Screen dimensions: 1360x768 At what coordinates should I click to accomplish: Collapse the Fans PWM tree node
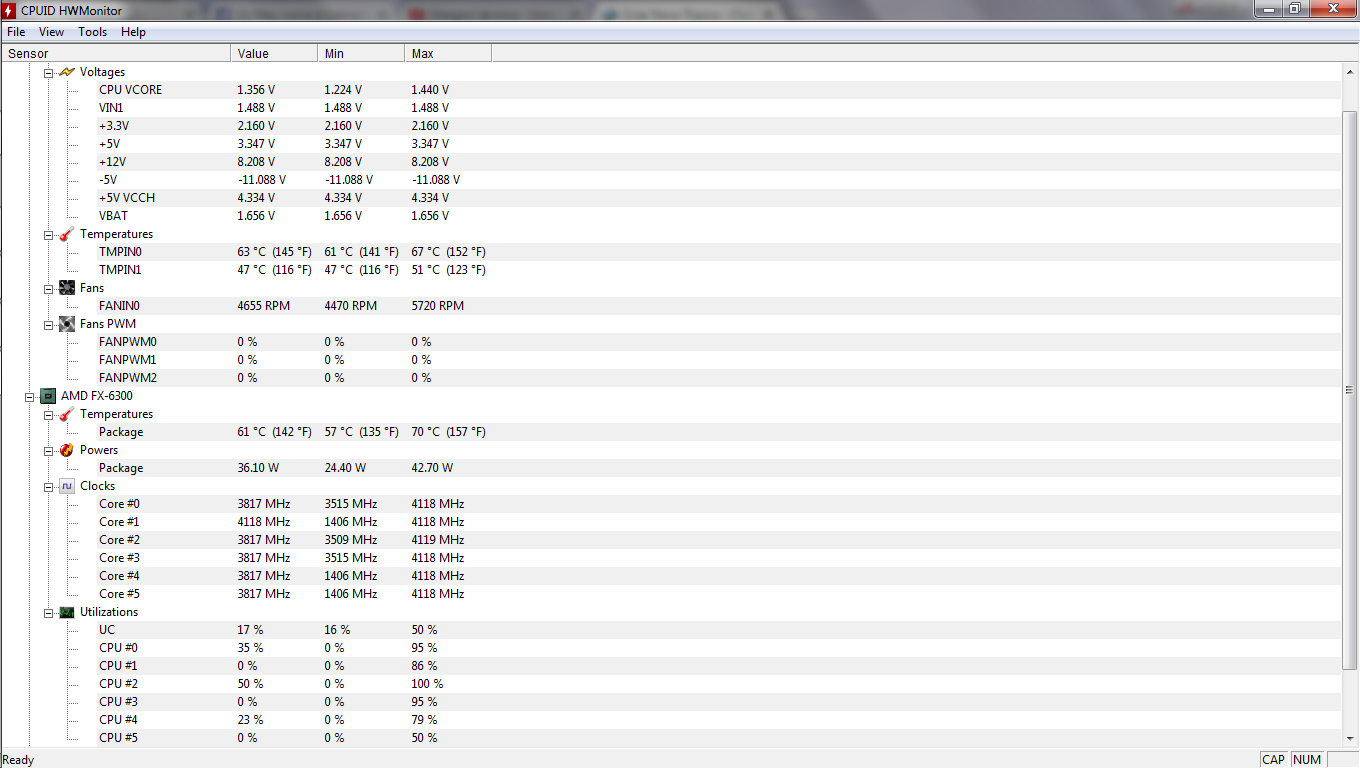[48, 324]
